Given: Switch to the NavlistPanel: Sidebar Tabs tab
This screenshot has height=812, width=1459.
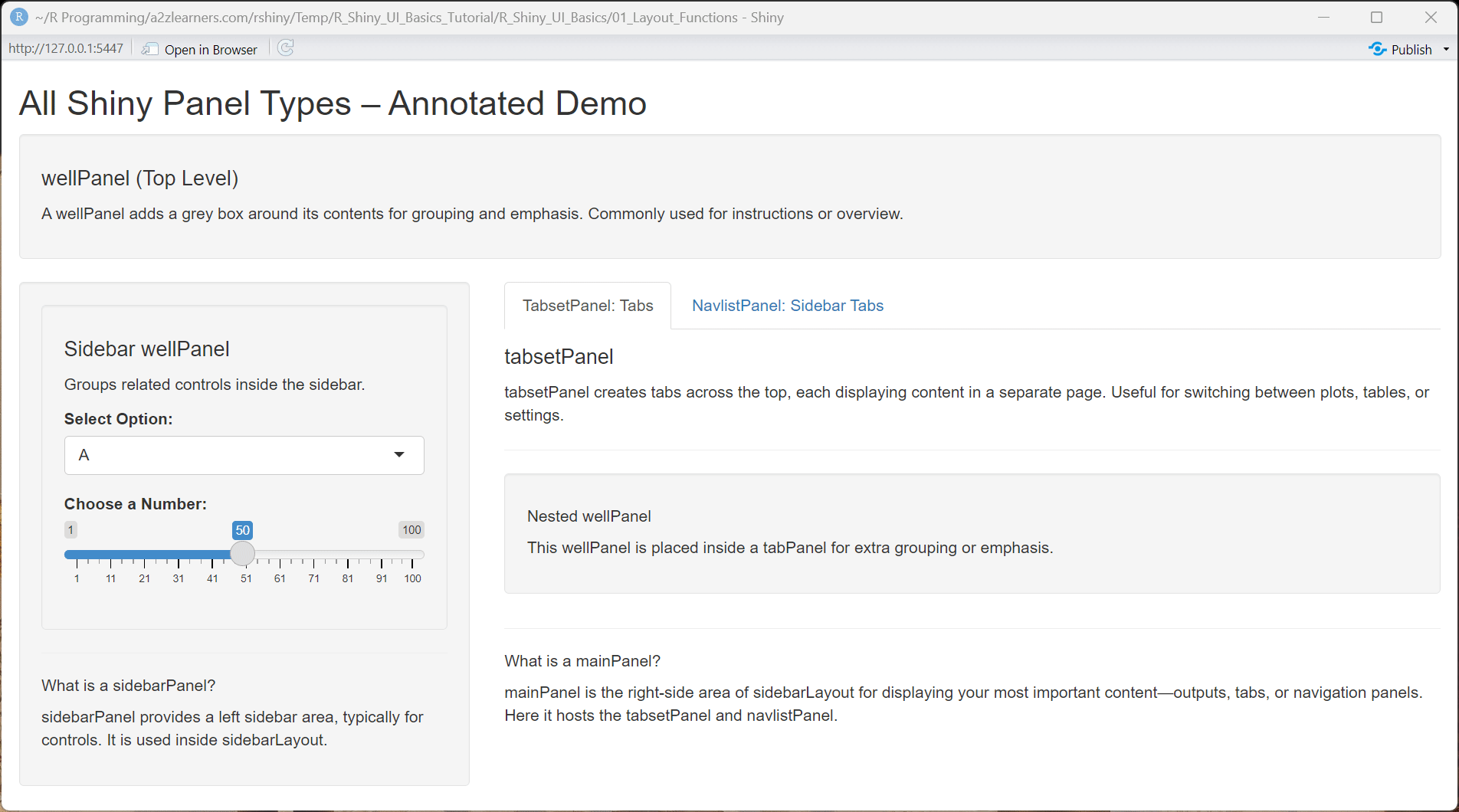Looking at the screenshot, I should (787, 305).
